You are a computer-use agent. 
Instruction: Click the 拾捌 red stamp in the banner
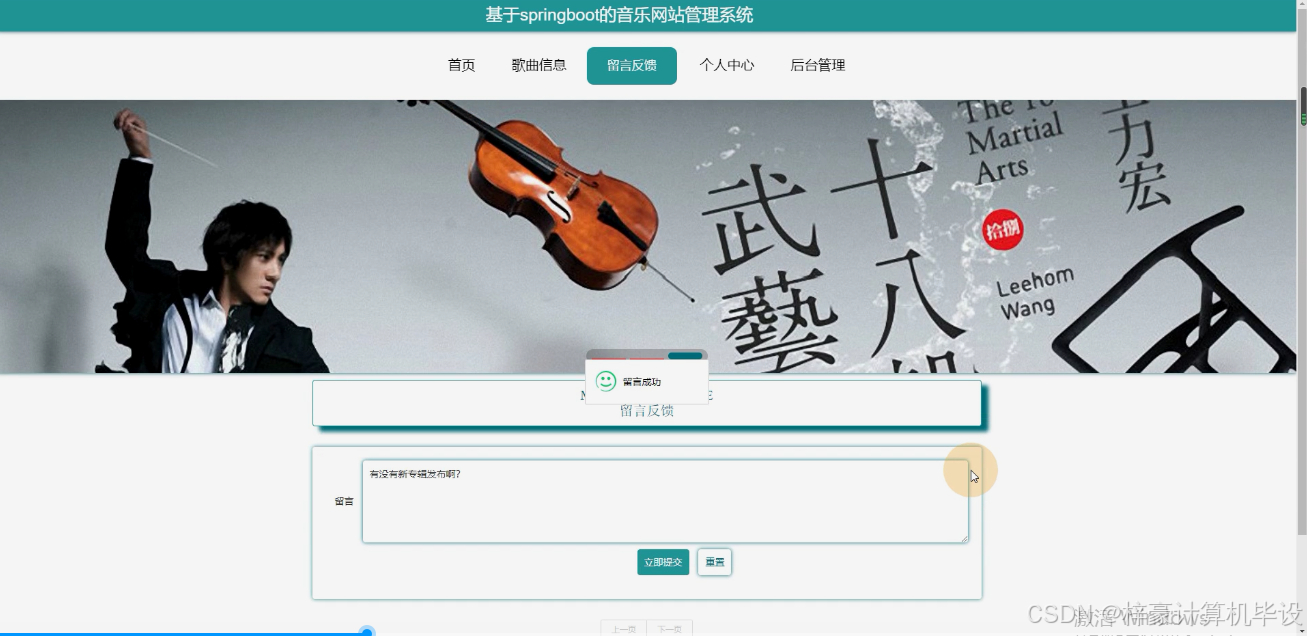point(1003,229)
